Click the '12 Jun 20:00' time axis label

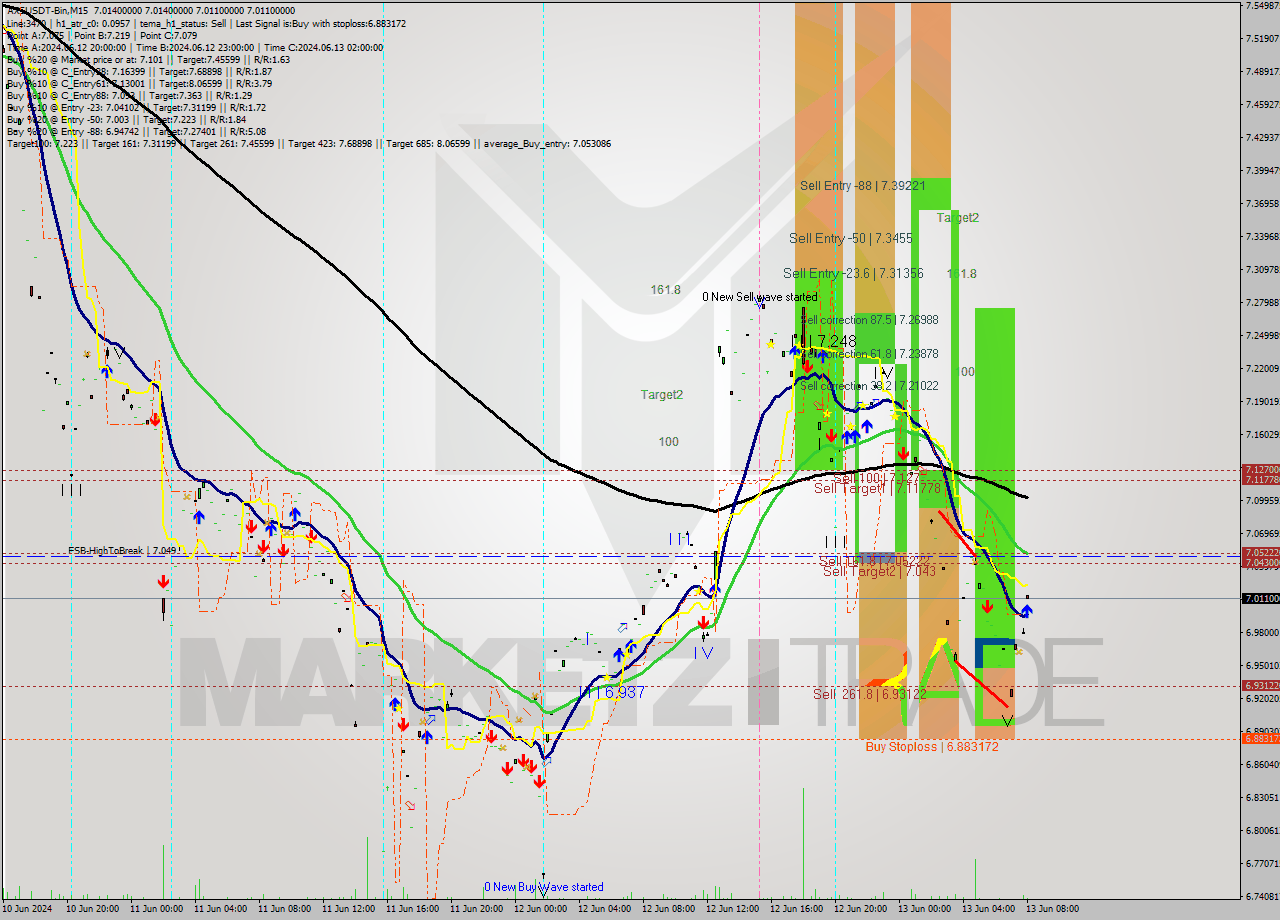click(x=862, y=910)
